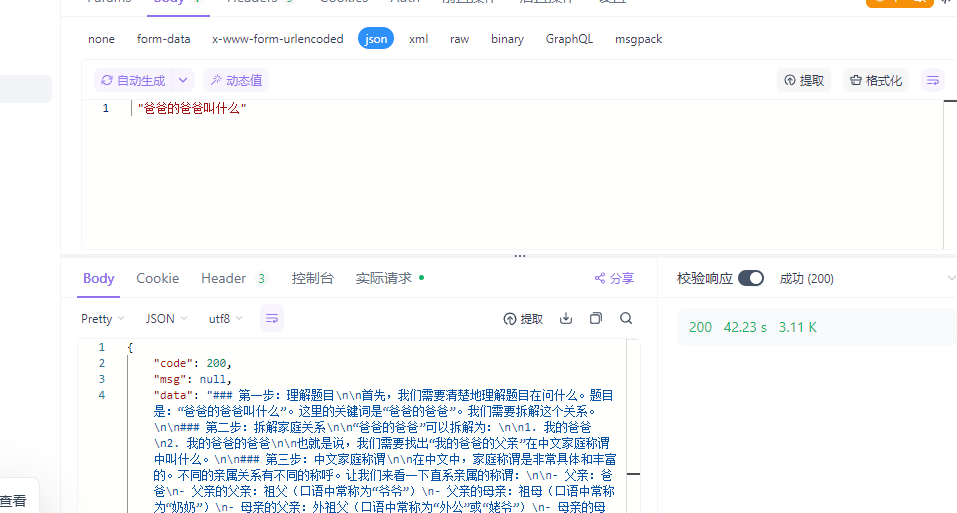Choose the GraphQL body type
This screenshot has height=513, width=957.
[569, 39]
